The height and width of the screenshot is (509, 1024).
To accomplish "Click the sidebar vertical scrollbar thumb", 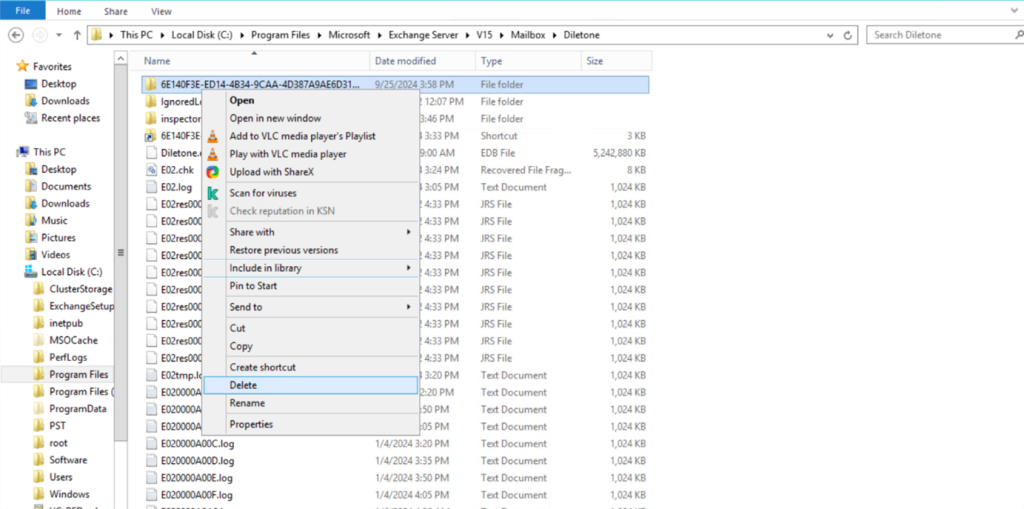I will coord(120,253).
